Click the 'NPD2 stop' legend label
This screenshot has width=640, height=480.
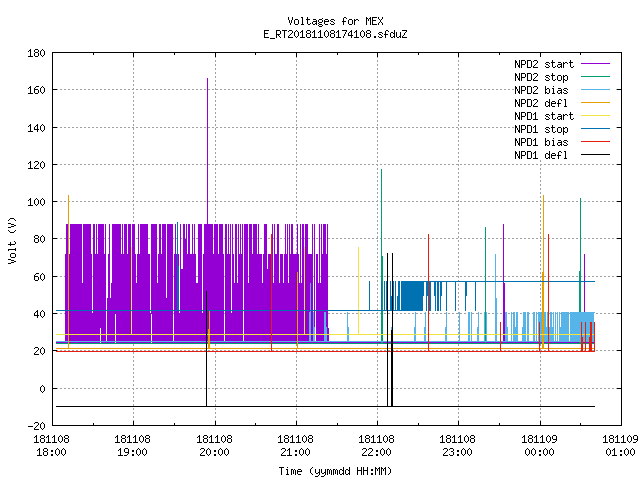541,77
